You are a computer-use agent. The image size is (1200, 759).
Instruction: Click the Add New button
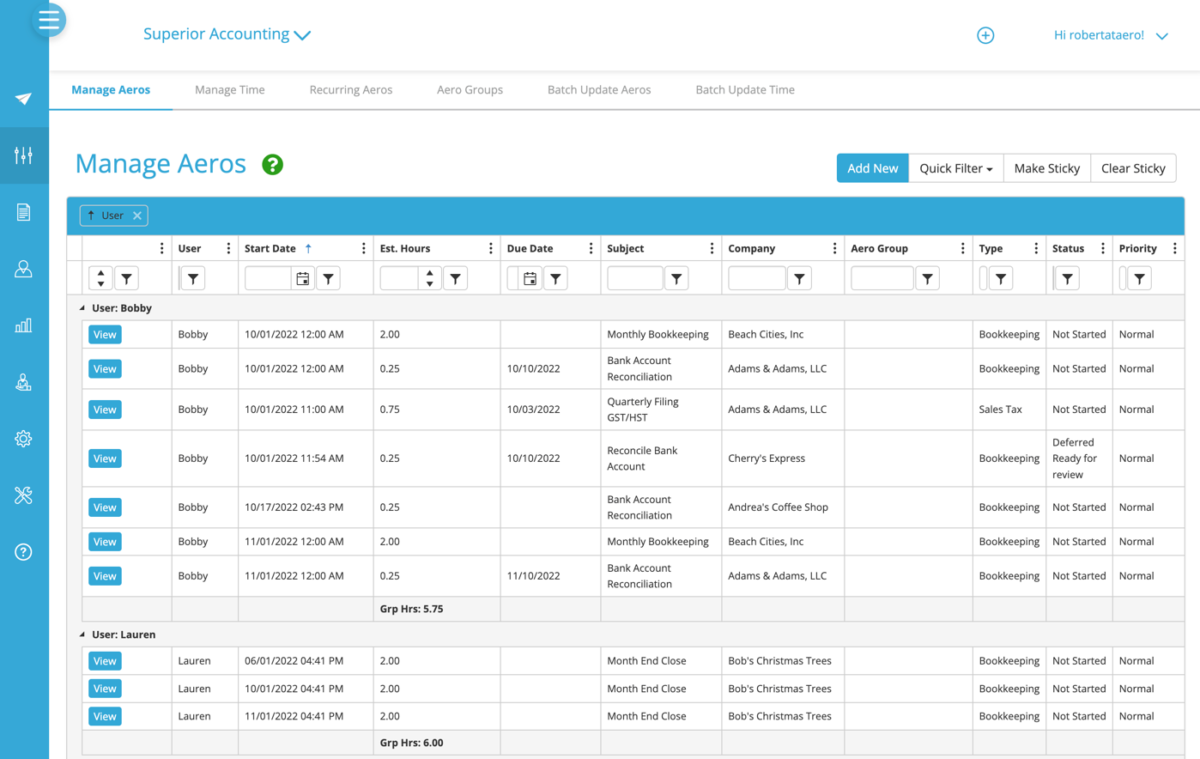tap(872, 168)
